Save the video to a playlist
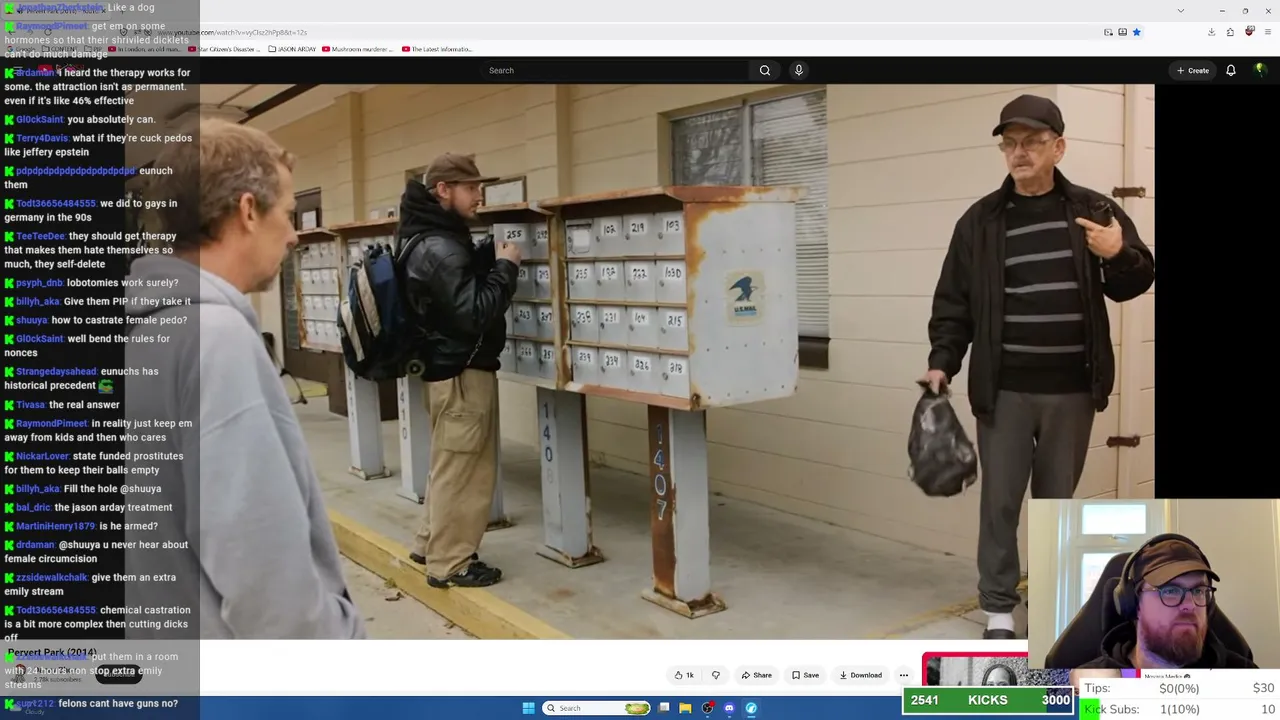1280x720 pixels. [x=805, y=675]
